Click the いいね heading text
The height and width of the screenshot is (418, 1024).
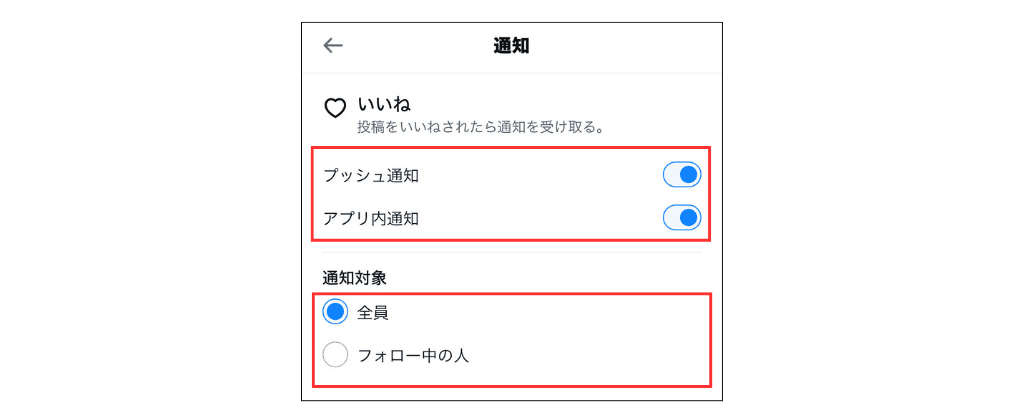tap(385, 103)
